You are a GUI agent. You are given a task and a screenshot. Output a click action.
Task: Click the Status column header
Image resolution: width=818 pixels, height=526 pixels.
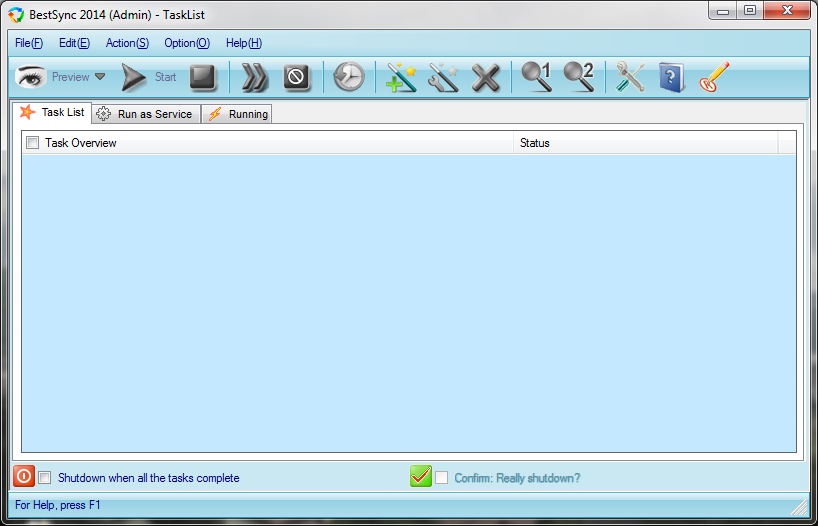click(x=646, y=142)
